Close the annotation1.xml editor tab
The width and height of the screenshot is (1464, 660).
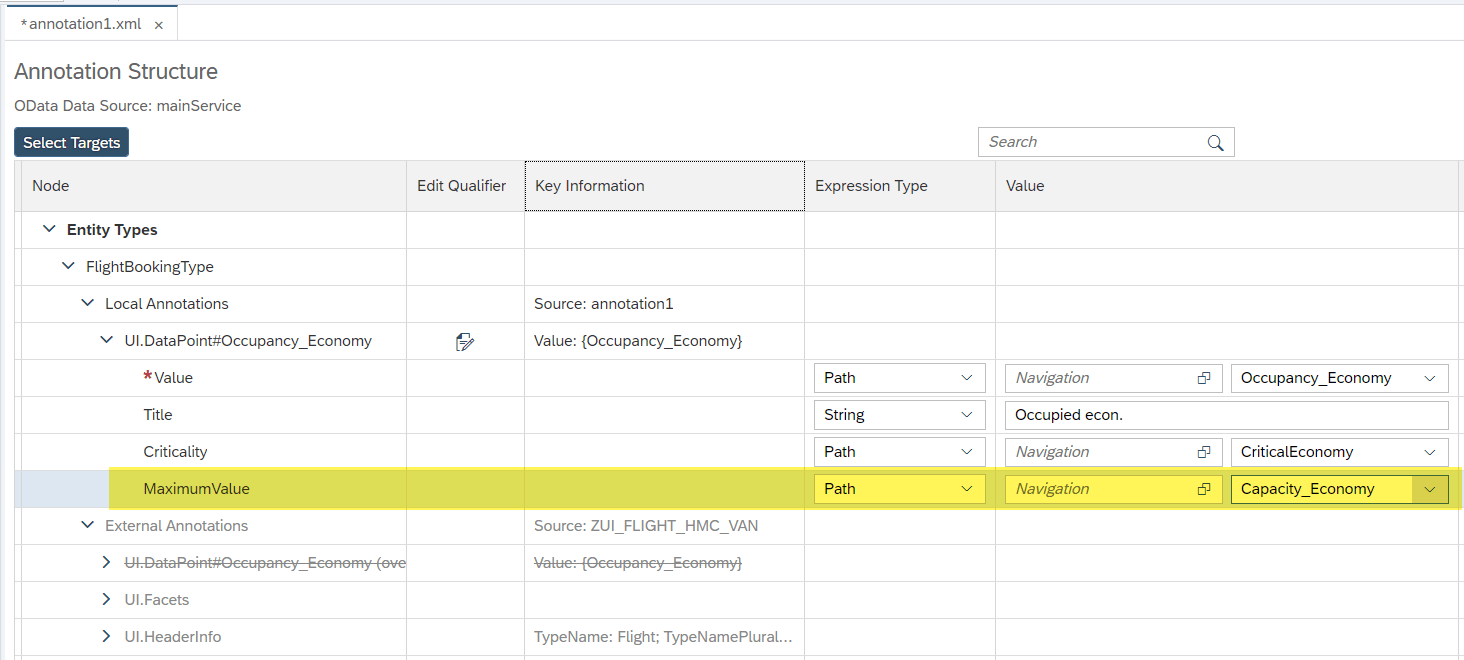coord(158,23)
